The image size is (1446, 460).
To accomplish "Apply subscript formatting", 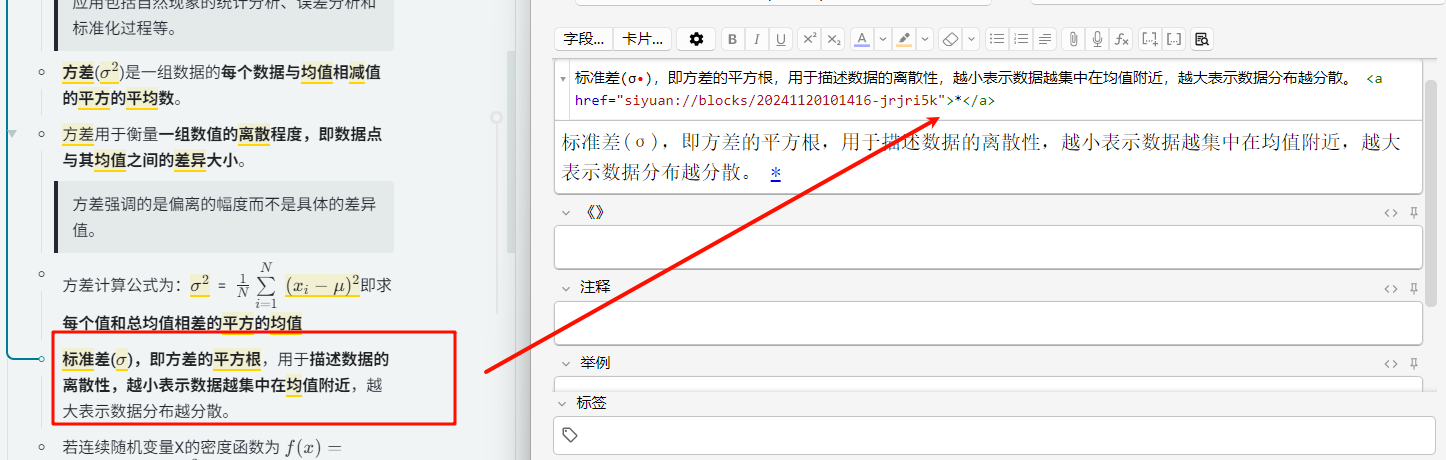I will coord(834,39).
